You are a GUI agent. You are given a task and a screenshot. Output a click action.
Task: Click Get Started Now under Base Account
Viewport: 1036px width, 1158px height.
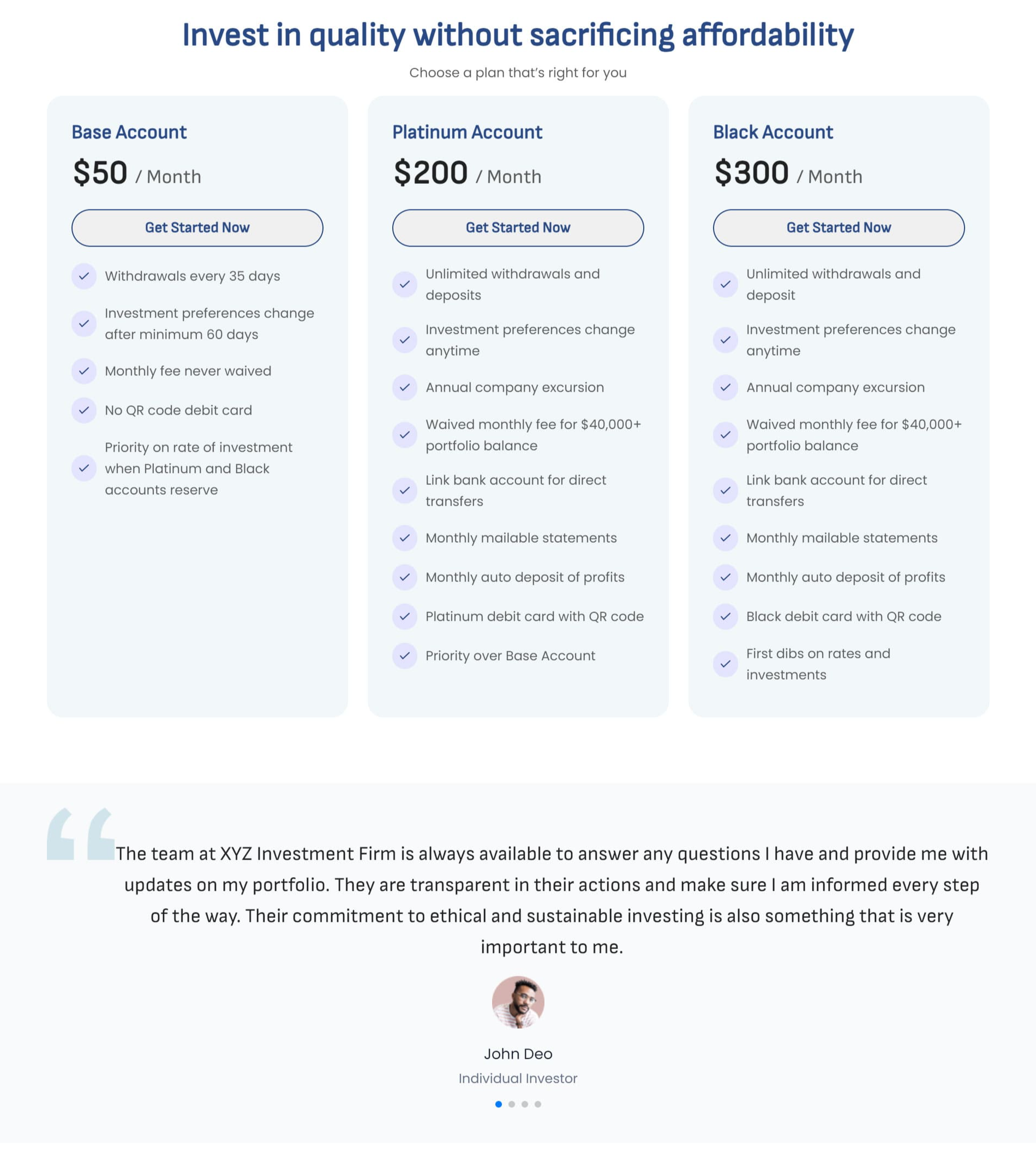(x=197, y=227)
